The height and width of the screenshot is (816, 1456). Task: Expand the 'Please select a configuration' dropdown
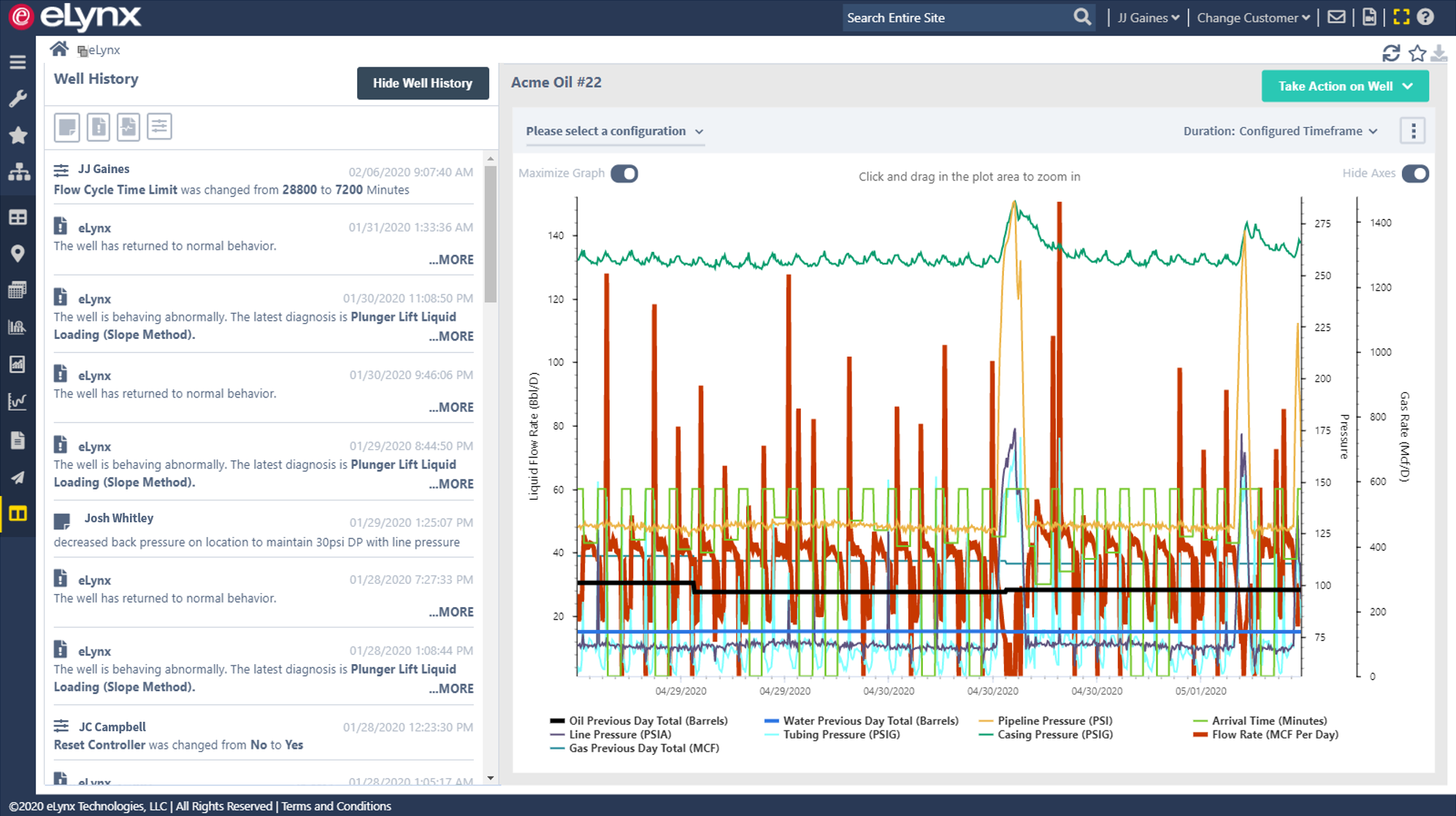[x=614, y=131]
